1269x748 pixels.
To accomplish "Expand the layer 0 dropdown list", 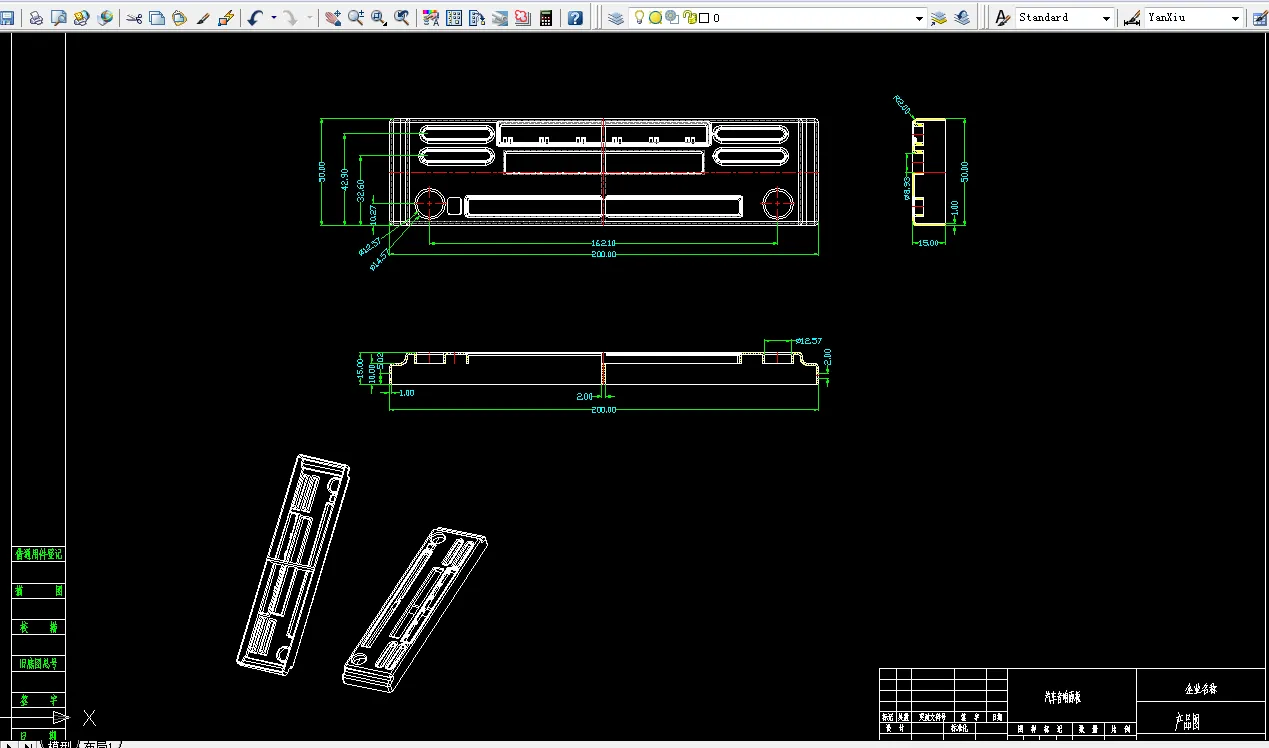I will coord(919,18).
